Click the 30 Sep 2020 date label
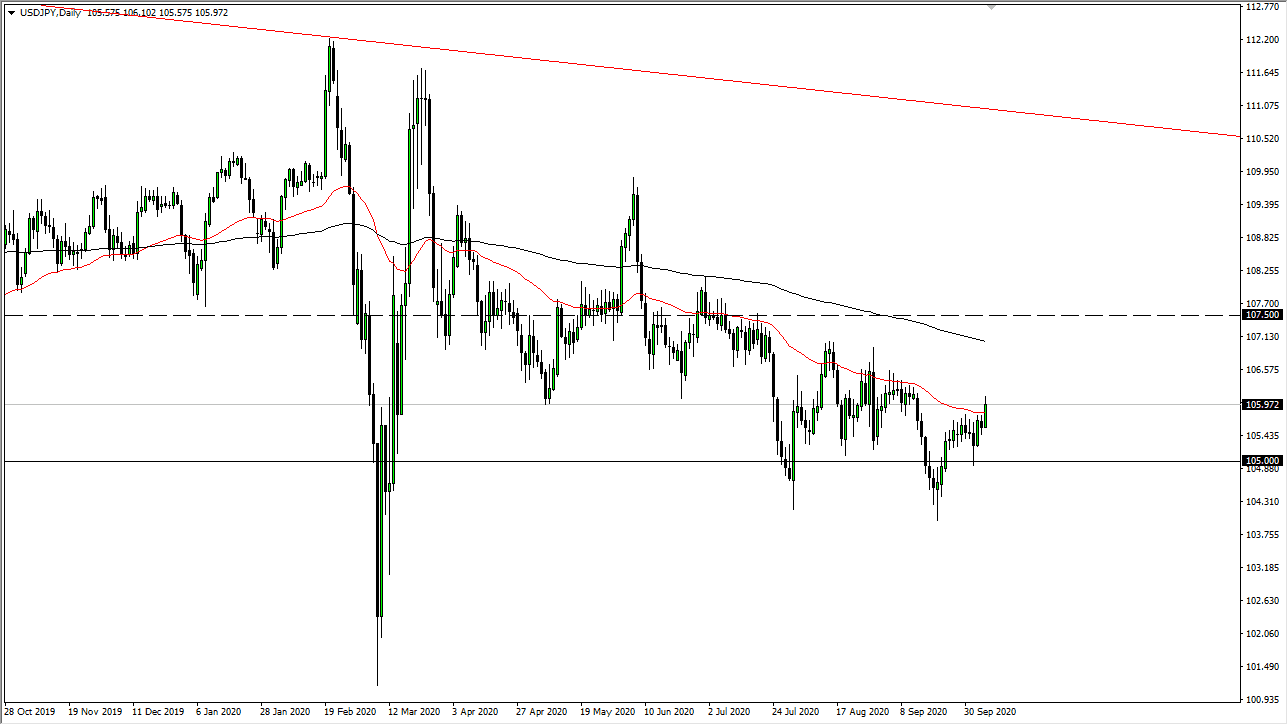The height and width of the screenshot is (725, 1288). point(991,712)
